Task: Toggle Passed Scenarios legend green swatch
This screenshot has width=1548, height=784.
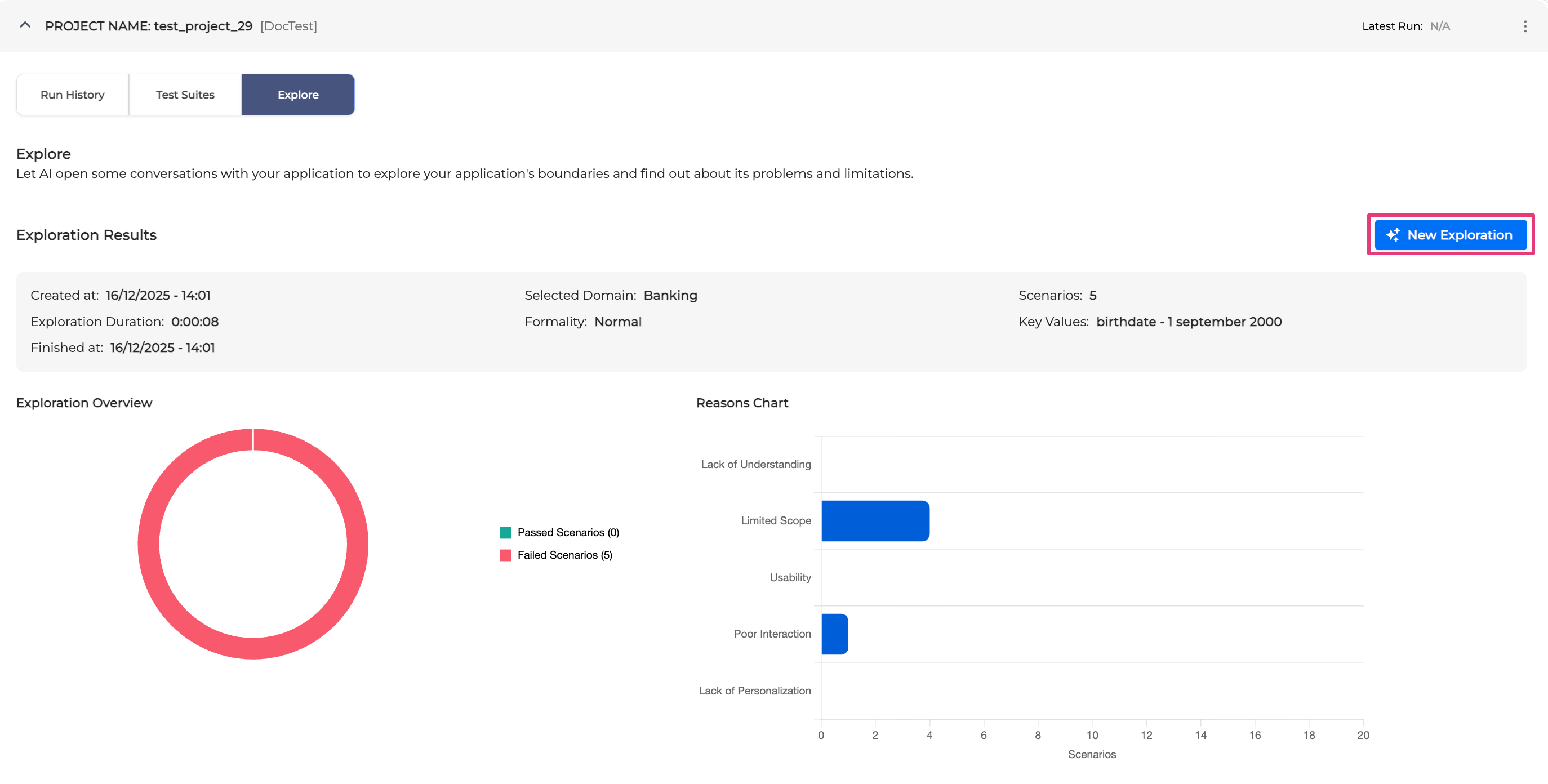Action: [x=505, y=532]
